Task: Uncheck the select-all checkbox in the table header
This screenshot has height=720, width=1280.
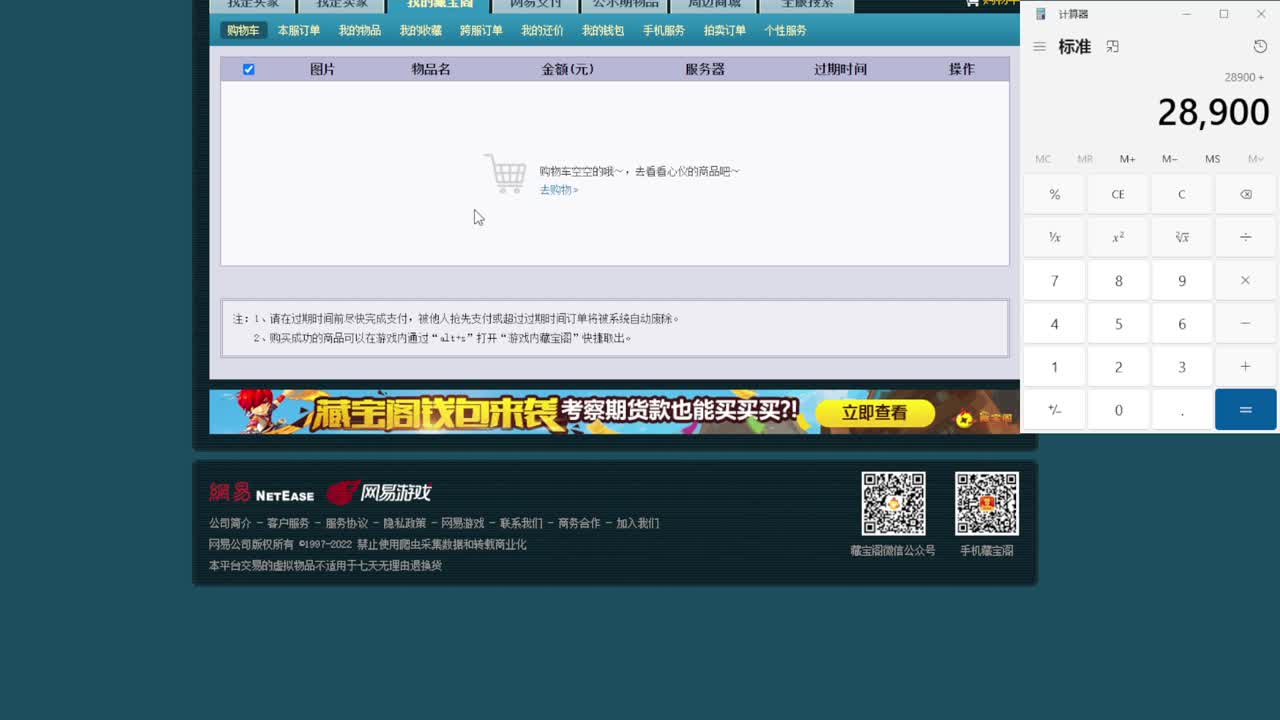Action: pos(248,68)
